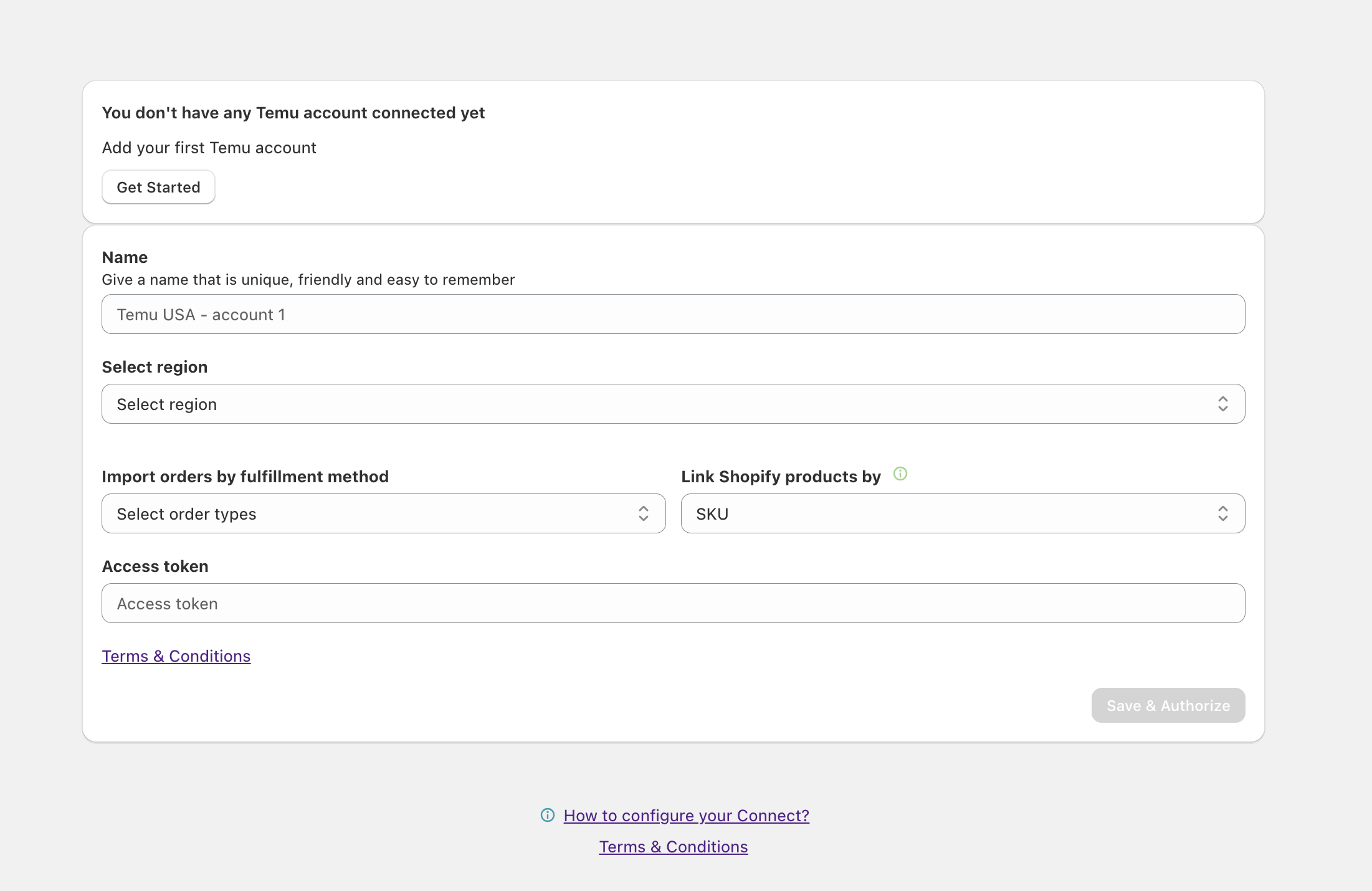Click Import orders by fulfillment method label
This screenshot has height=891, width=1372.
(245, 477)
